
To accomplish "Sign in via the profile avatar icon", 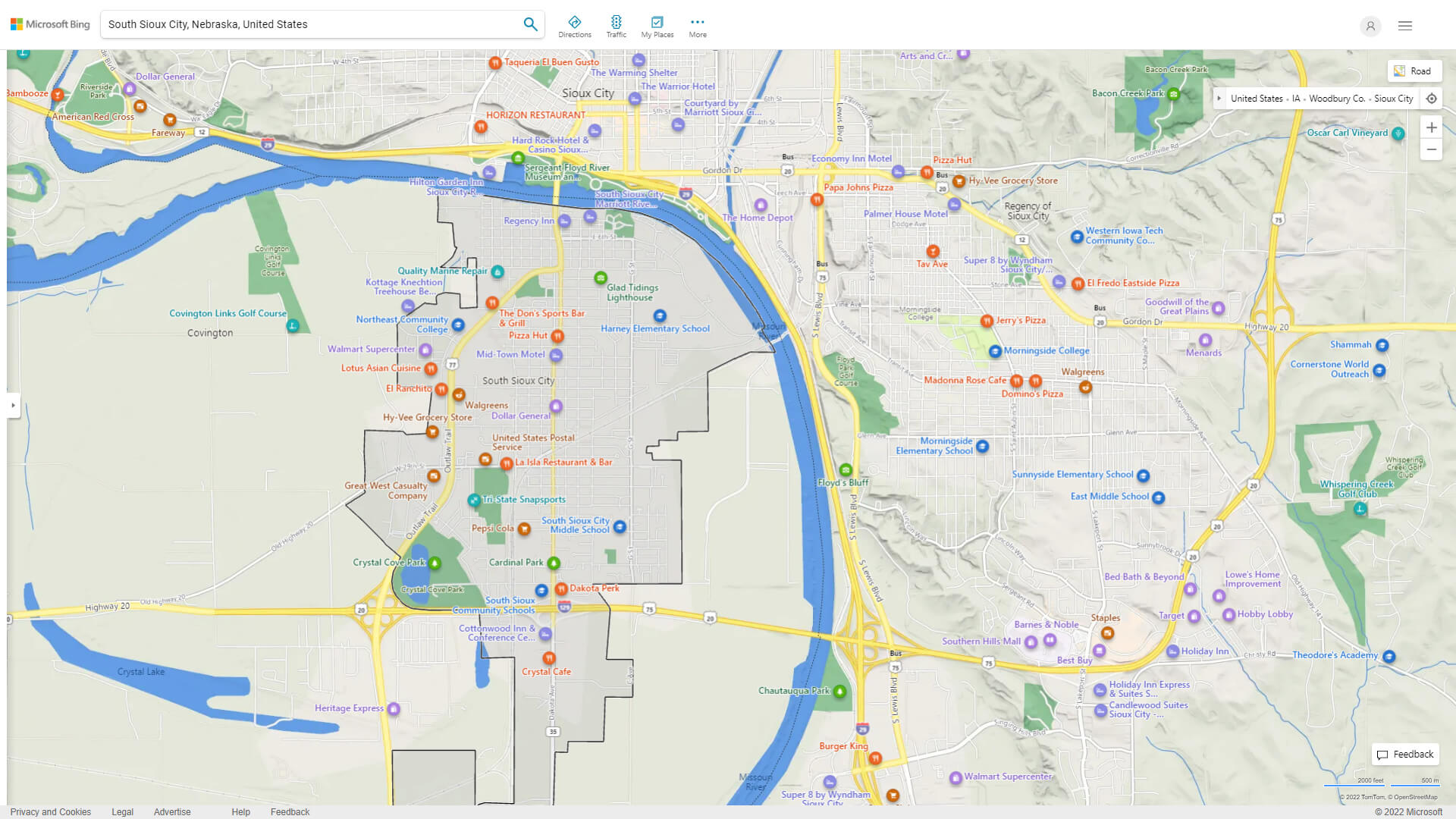I will 1370,27.
